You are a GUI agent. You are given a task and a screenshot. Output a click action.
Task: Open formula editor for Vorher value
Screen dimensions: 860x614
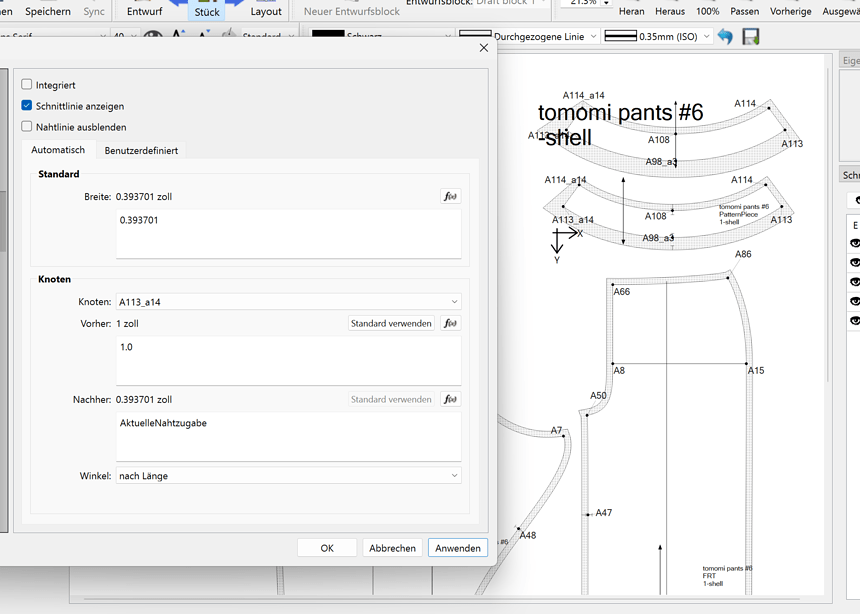450,324
